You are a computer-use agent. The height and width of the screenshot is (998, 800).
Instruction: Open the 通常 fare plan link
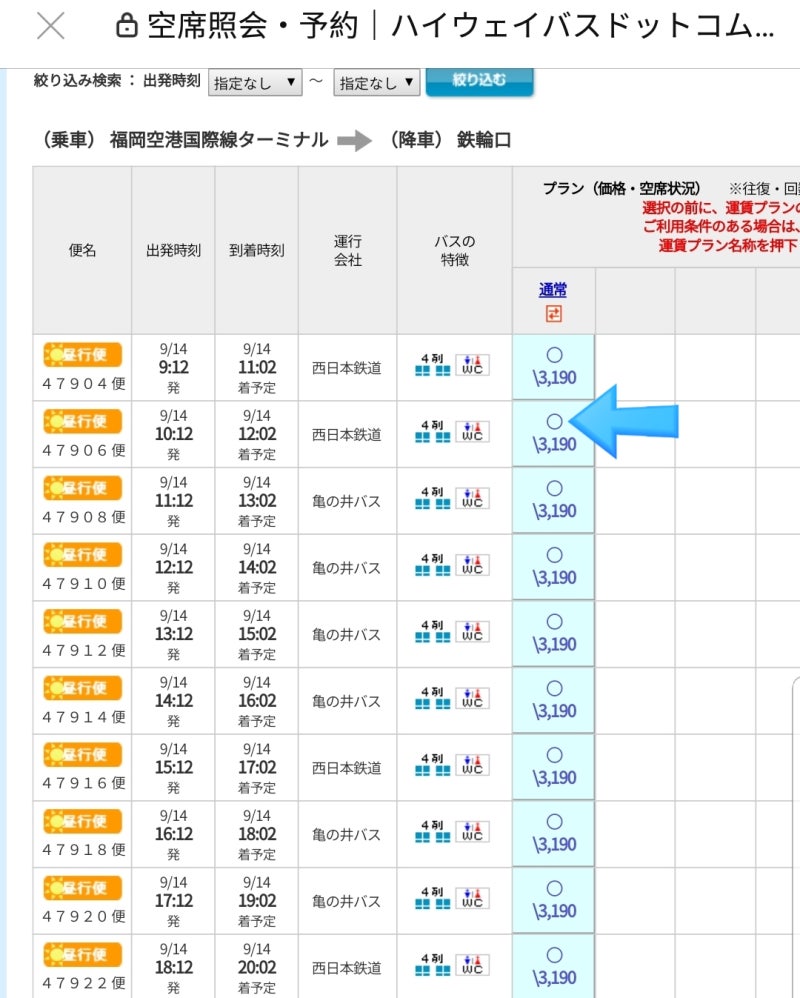point(552,290)
